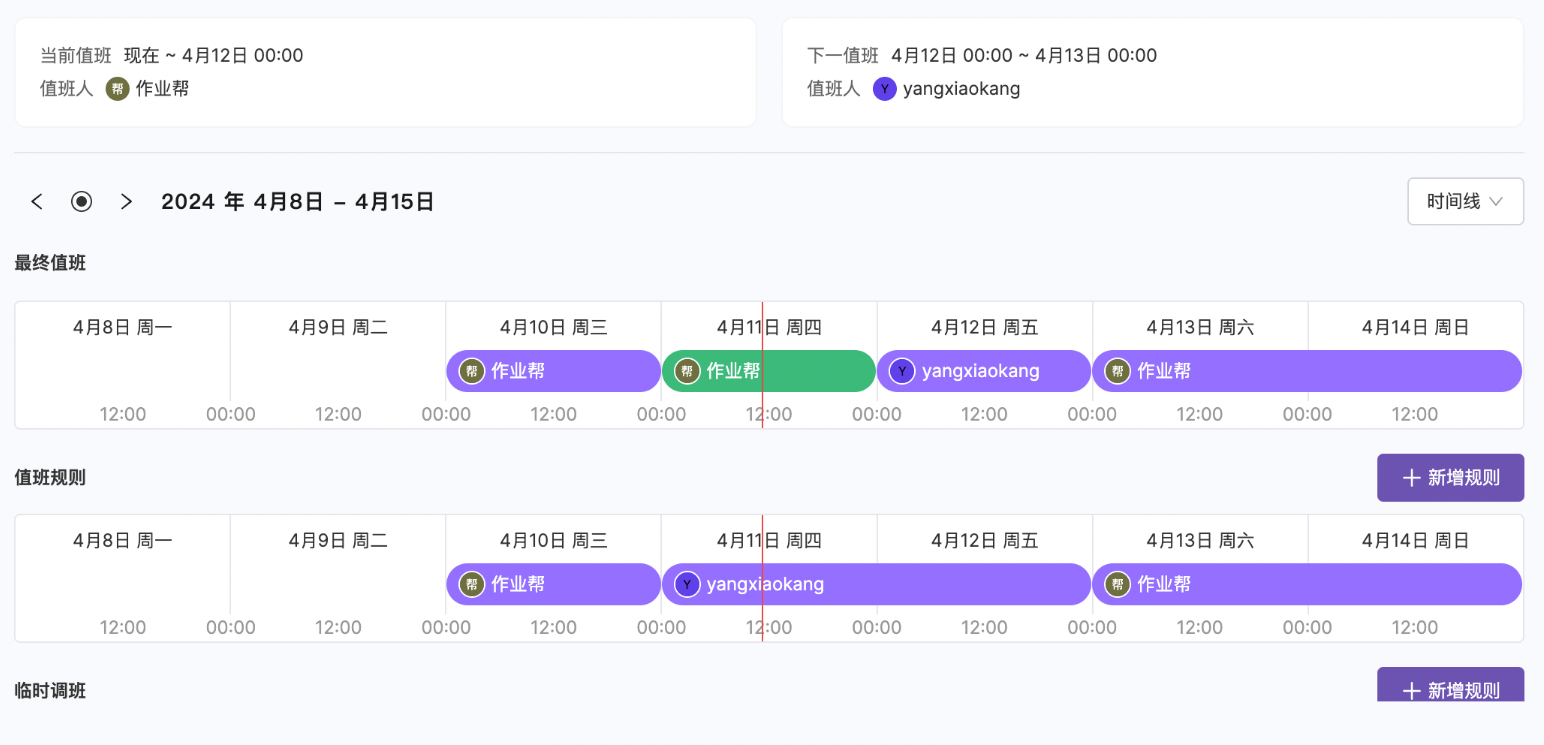Click avatar icon in green 作业帮 shift
This screenshot has width=1544, height=745.
point(687,371)
